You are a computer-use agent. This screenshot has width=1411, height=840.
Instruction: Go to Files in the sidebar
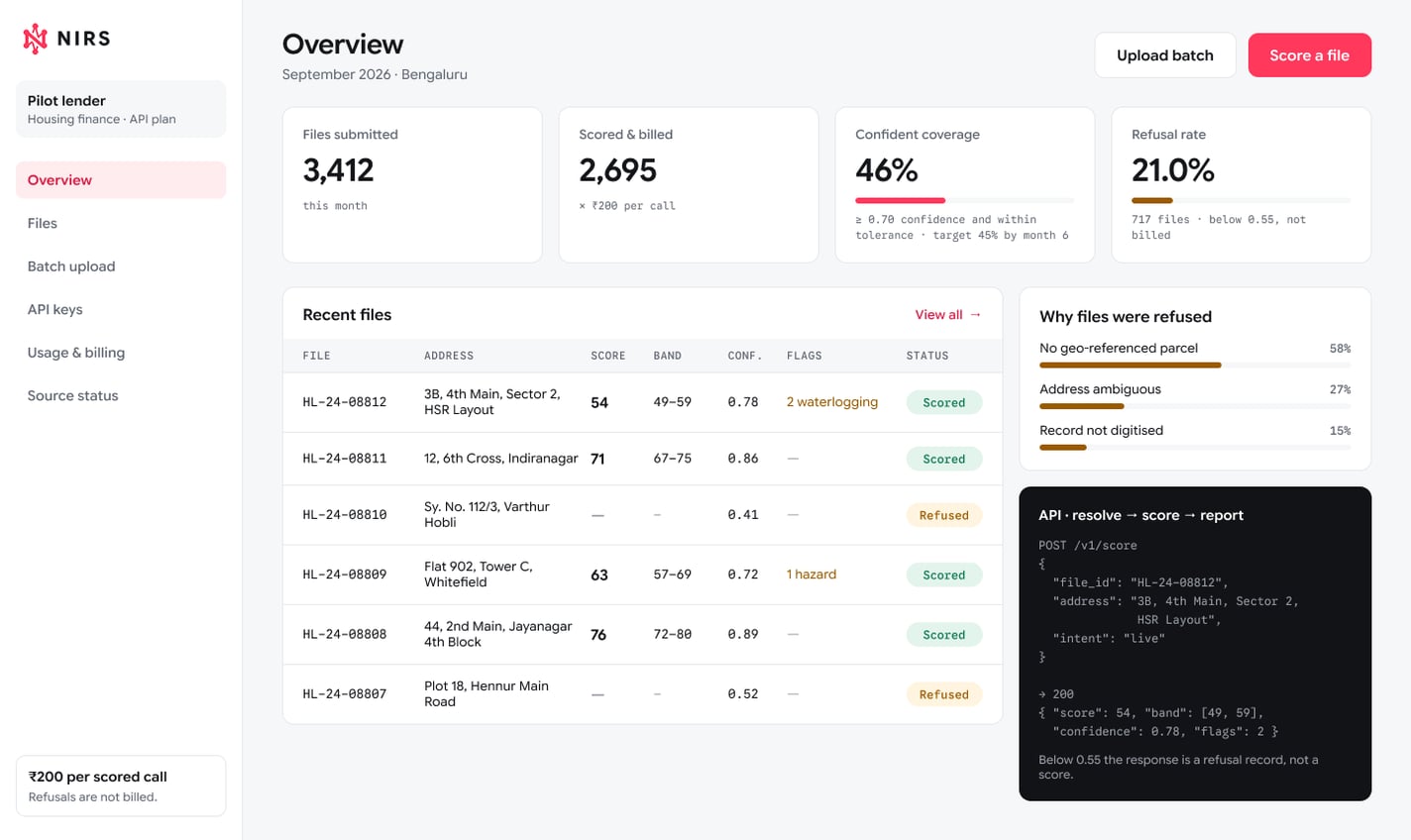121,223
